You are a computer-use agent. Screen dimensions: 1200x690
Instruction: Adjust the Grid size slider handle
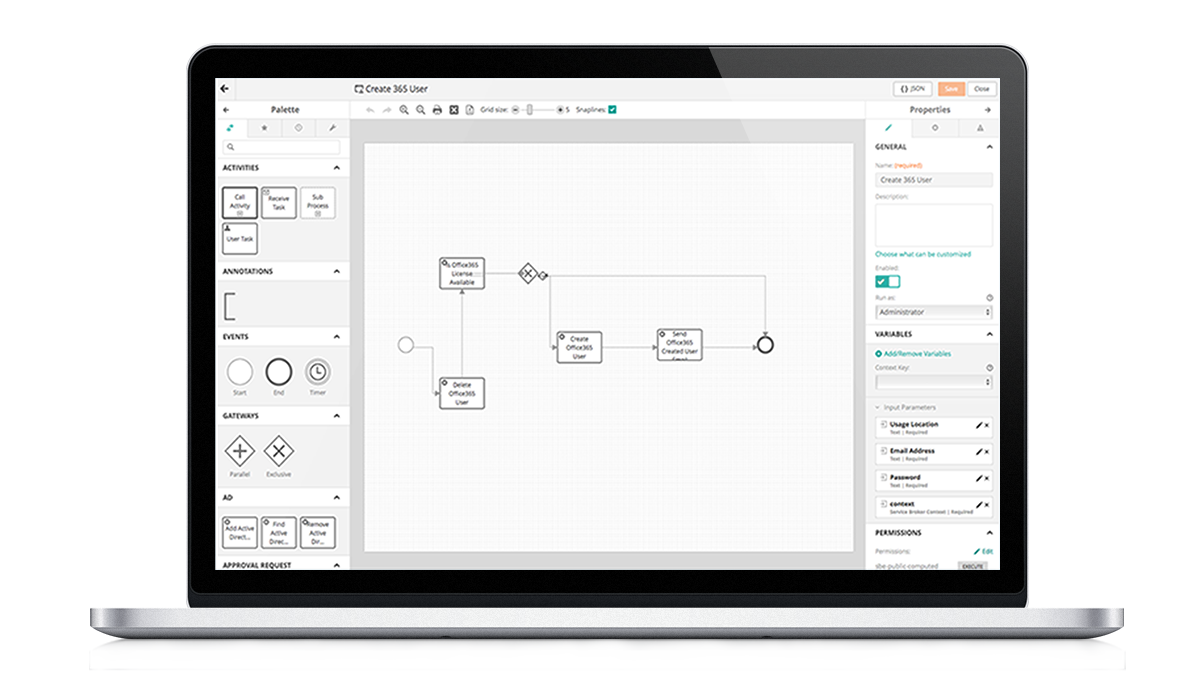click(529, 110)
